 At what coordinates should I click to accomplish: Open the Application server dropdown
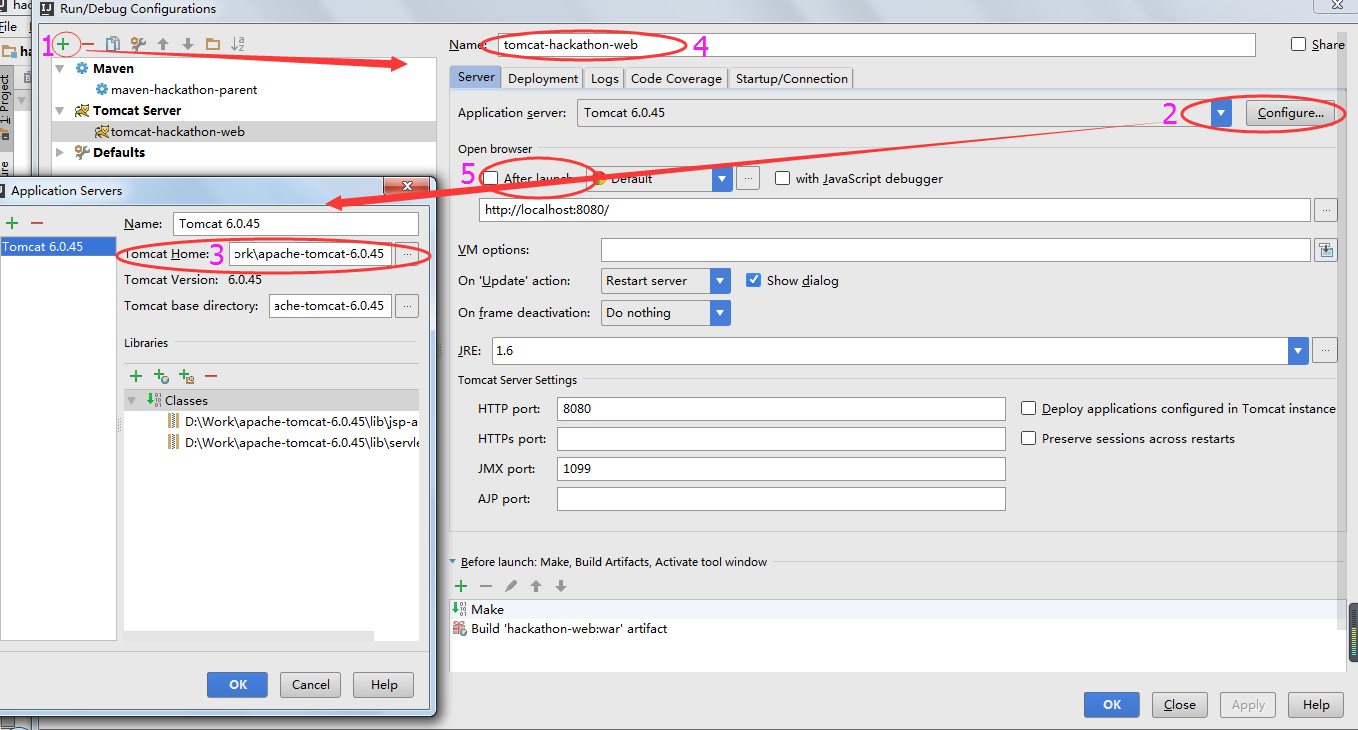click(x=1221, y=113)
